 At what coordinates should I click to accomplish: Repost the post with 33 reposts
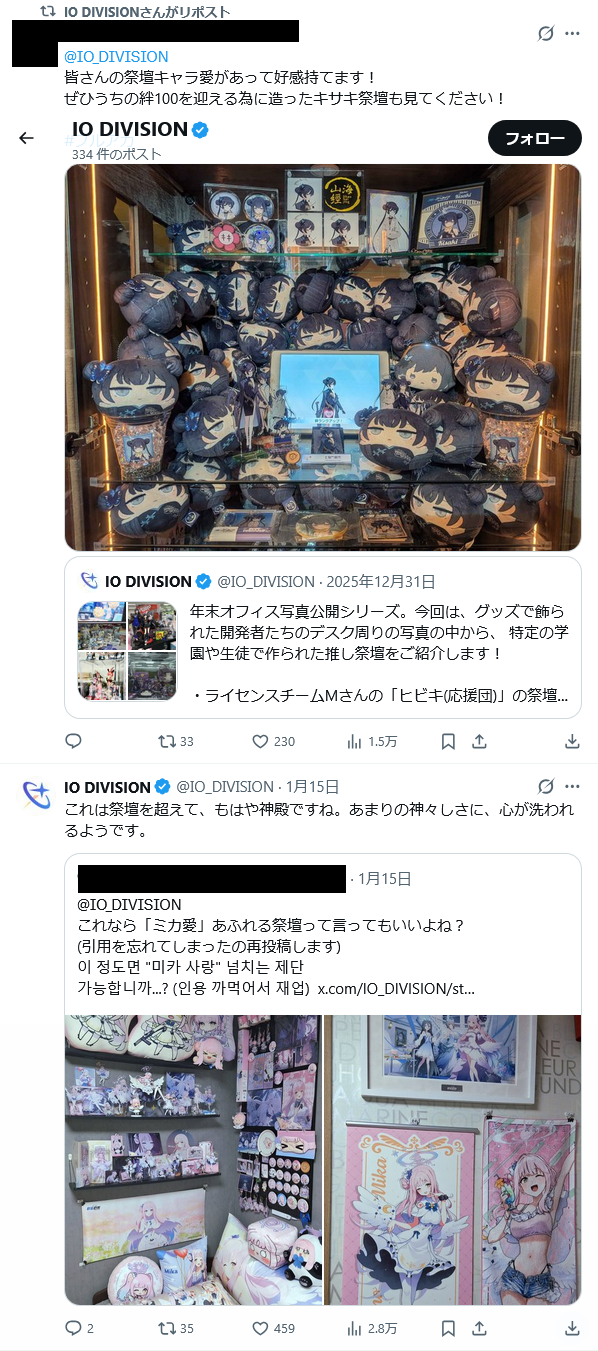(x=176, y=741)
